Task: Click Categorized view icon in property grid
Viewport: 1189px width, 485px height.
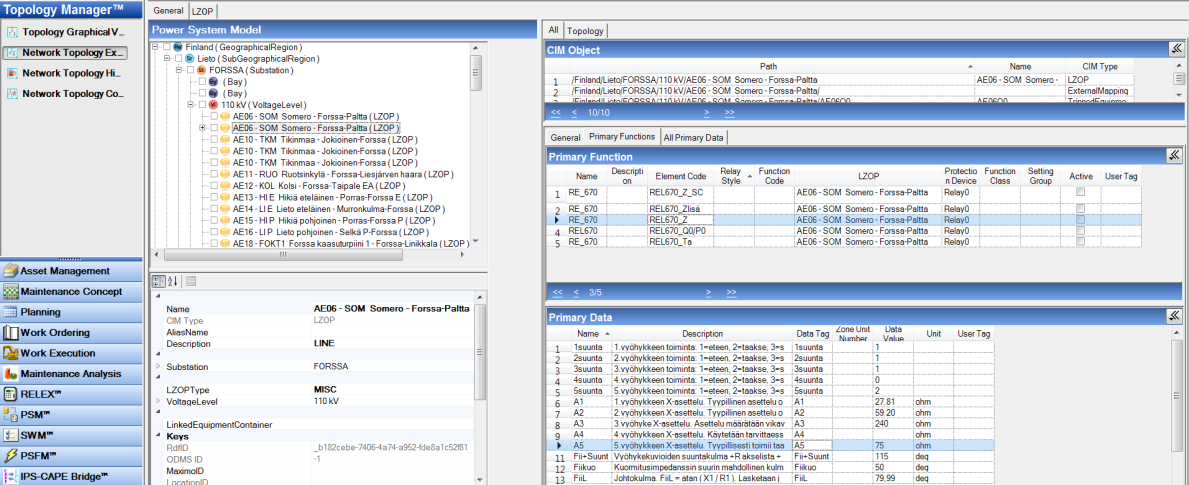Action: (x=158, y=281)
